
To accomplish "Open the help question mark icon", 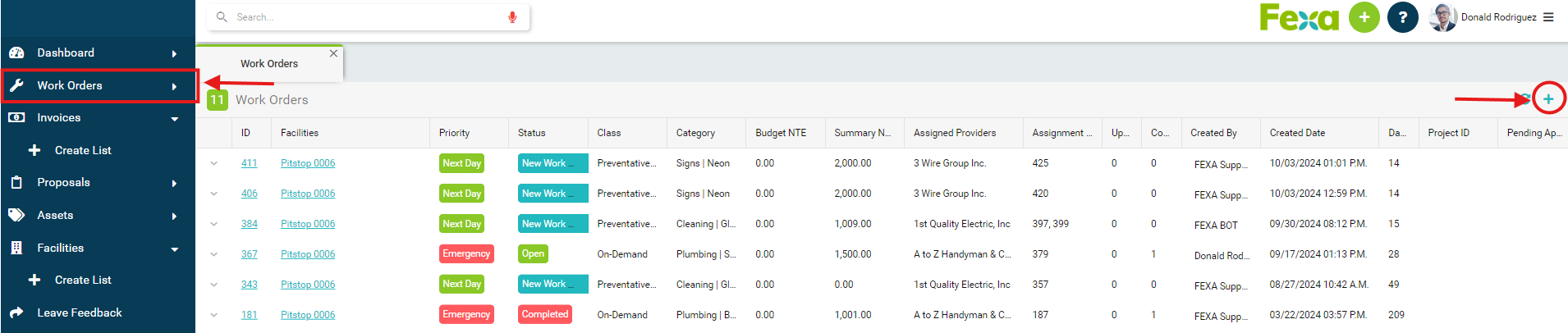I will tap(1403, 17).
